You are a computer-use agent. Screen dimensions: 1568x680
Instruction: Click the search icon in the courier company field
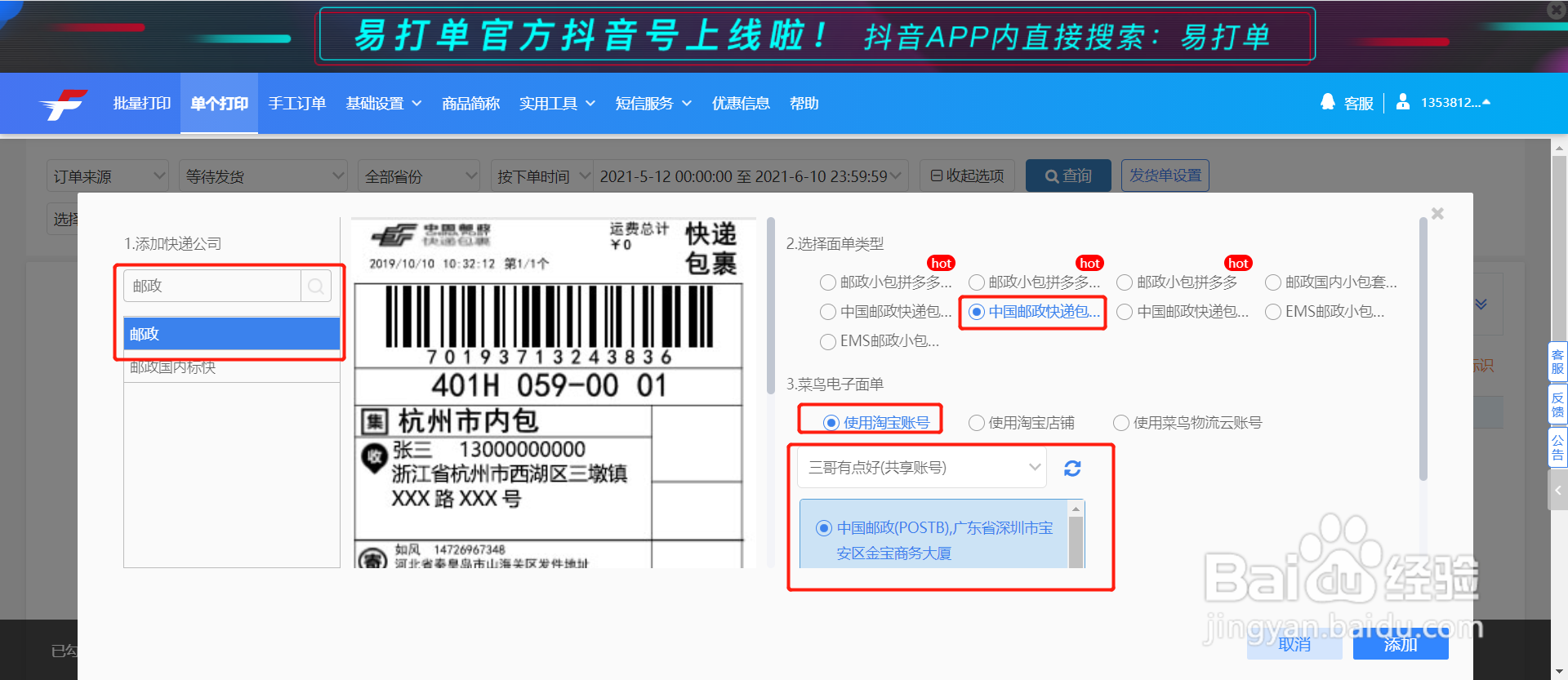point(316,287)
